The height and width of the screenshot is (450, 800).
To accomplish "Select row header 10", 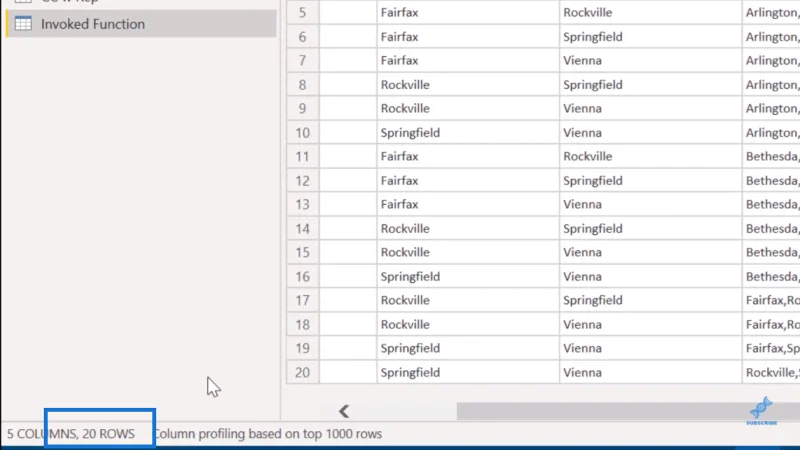I will pos(303,133).
